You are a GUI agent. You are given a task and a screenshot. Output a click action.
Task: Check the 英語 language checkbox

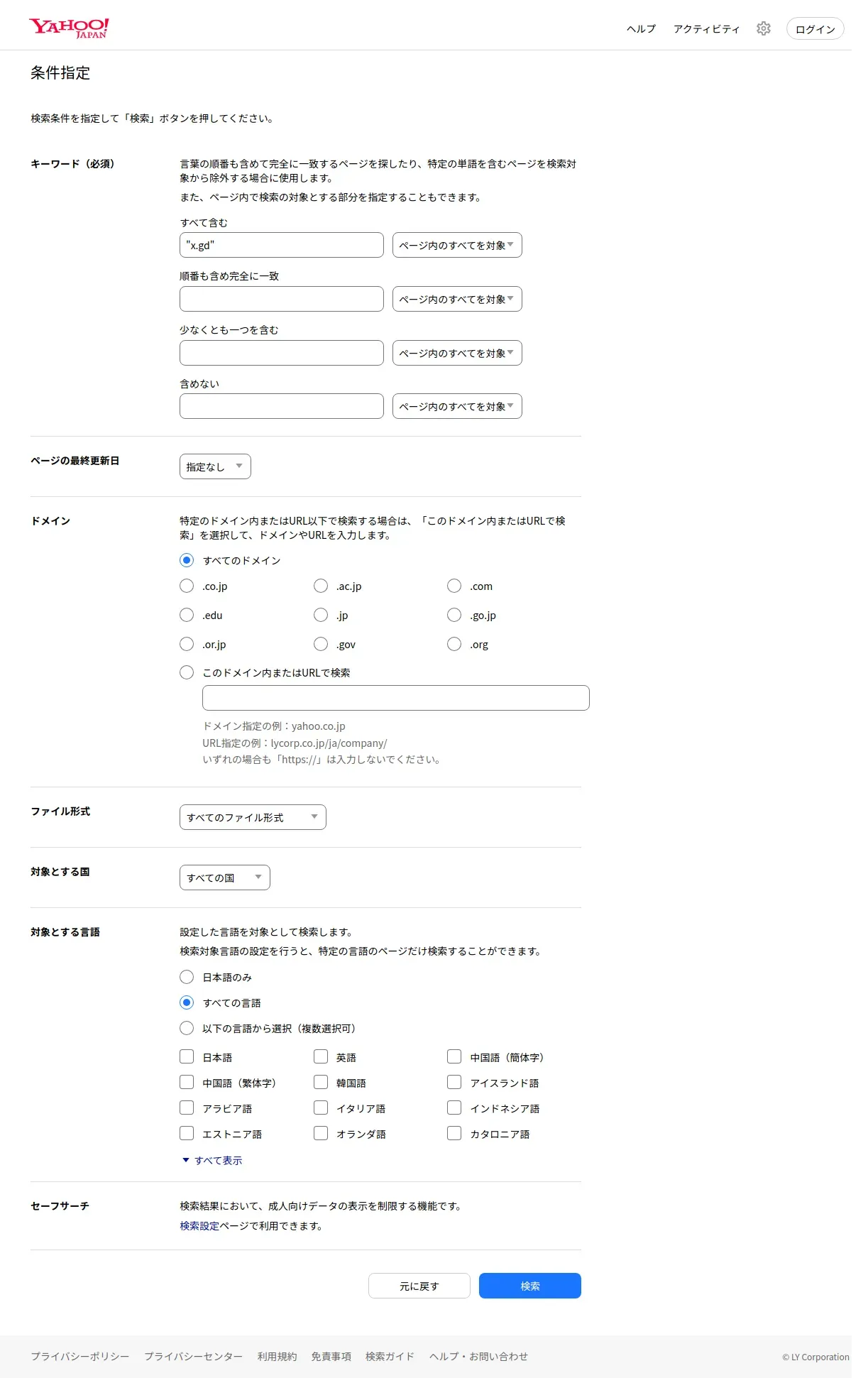(321, 1056)
